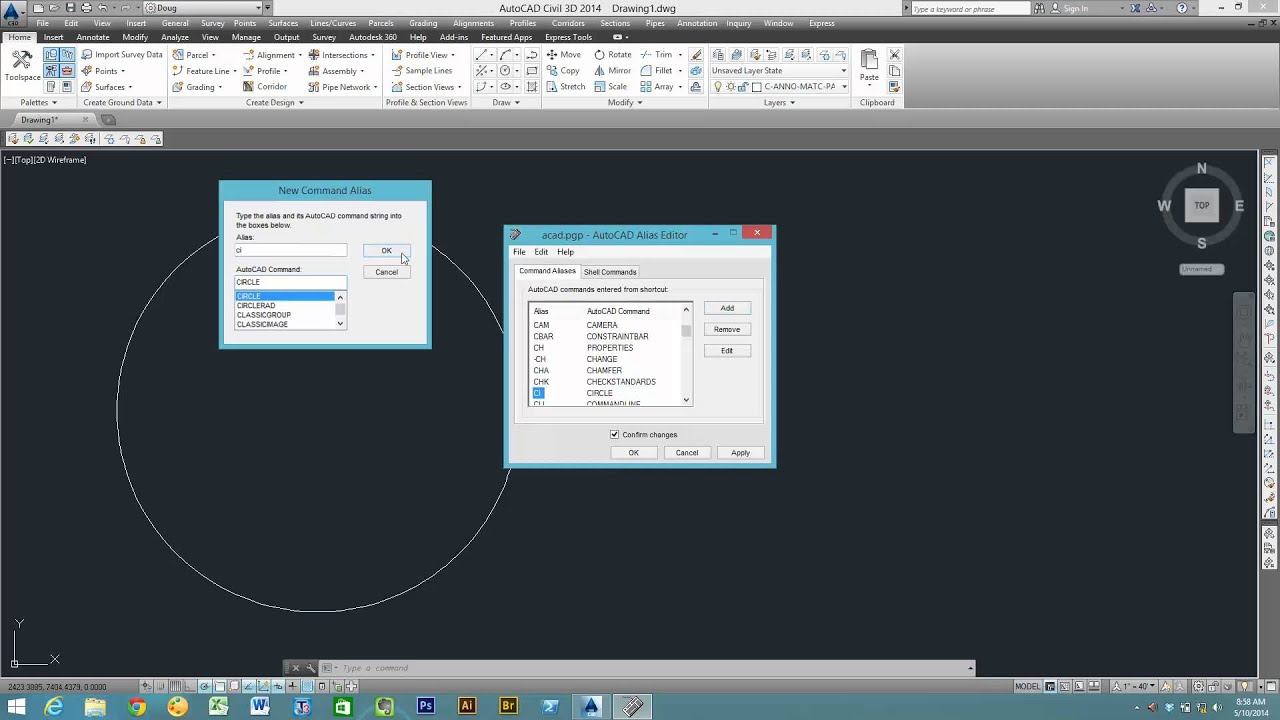Image resolution: width=1280 pixels, height=720 pixels.
Task: Open the Pipe Network dropdown
Action: pyautogui.click(x=343, y=87)
